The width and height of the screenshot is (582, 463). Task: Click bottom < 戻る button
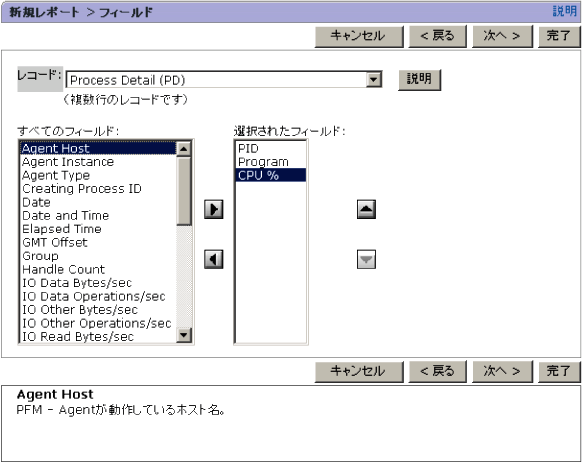437,371
